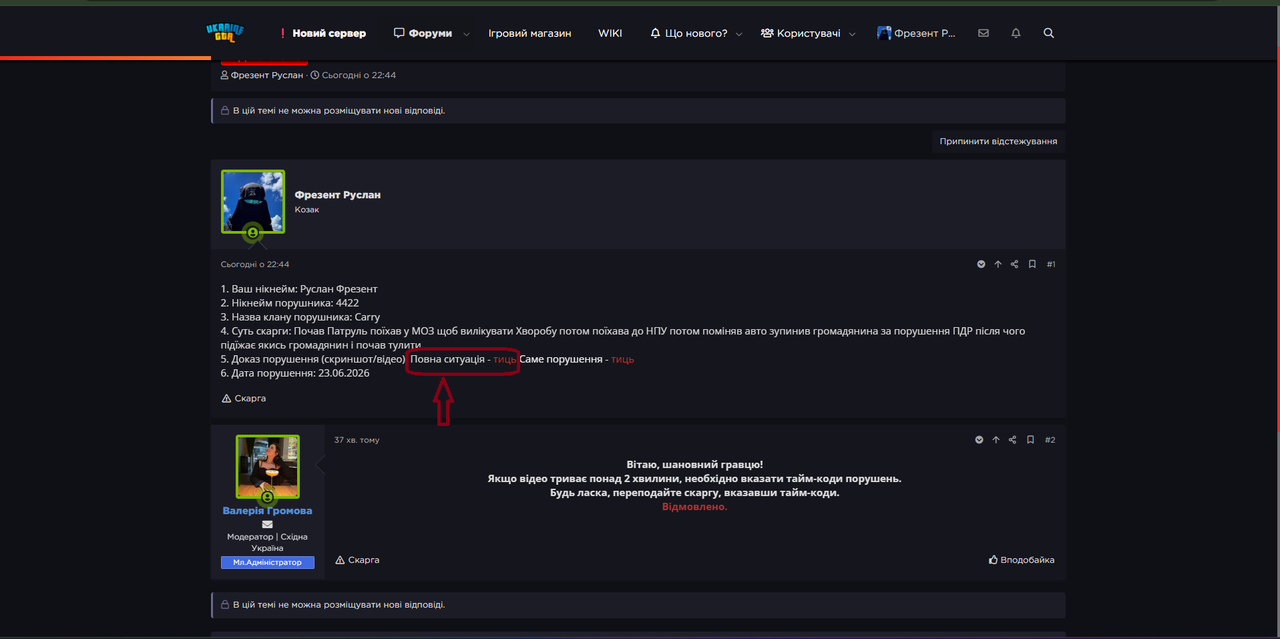Bookmark post #2 by Валерія Громова
The height and width of the screenshot is (639, 1280).
tap(1030, 440)
